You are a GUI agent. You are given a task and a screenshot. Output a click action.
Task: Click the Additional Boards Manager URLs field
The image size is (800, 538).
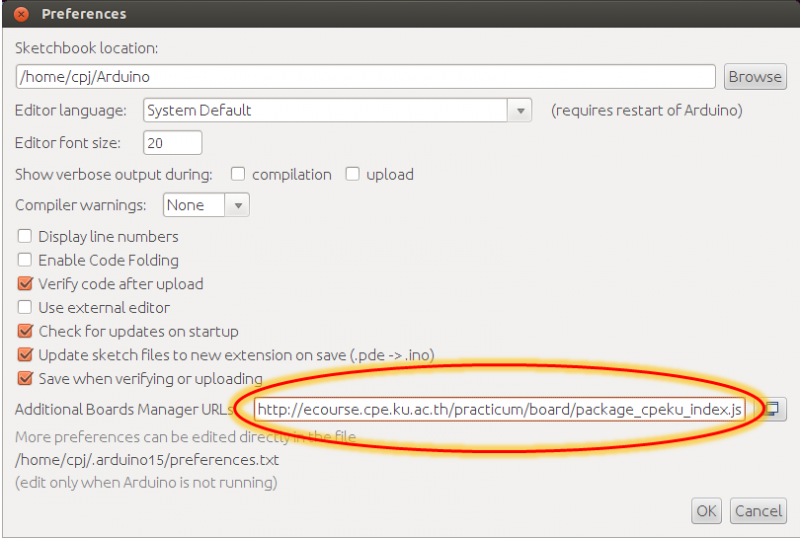coord(498,410)
